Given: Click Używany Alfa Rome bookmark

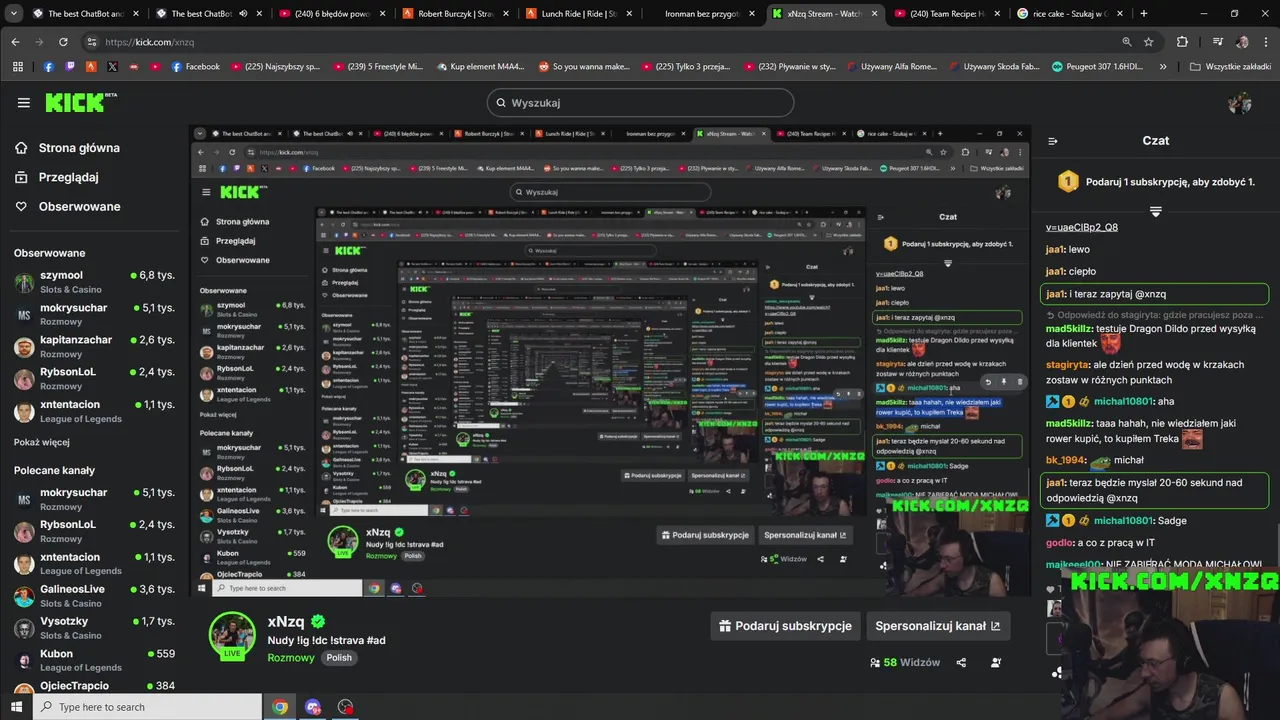Looking at the screenshot, I should (890, 67).
